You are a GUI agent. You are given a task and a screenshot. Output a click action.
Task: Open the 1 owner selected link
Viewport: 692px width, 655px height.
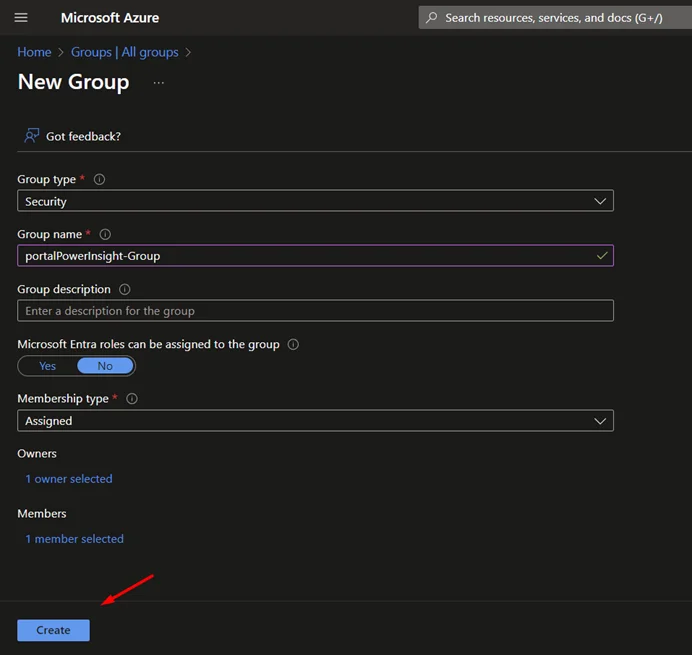pos(69,479)
